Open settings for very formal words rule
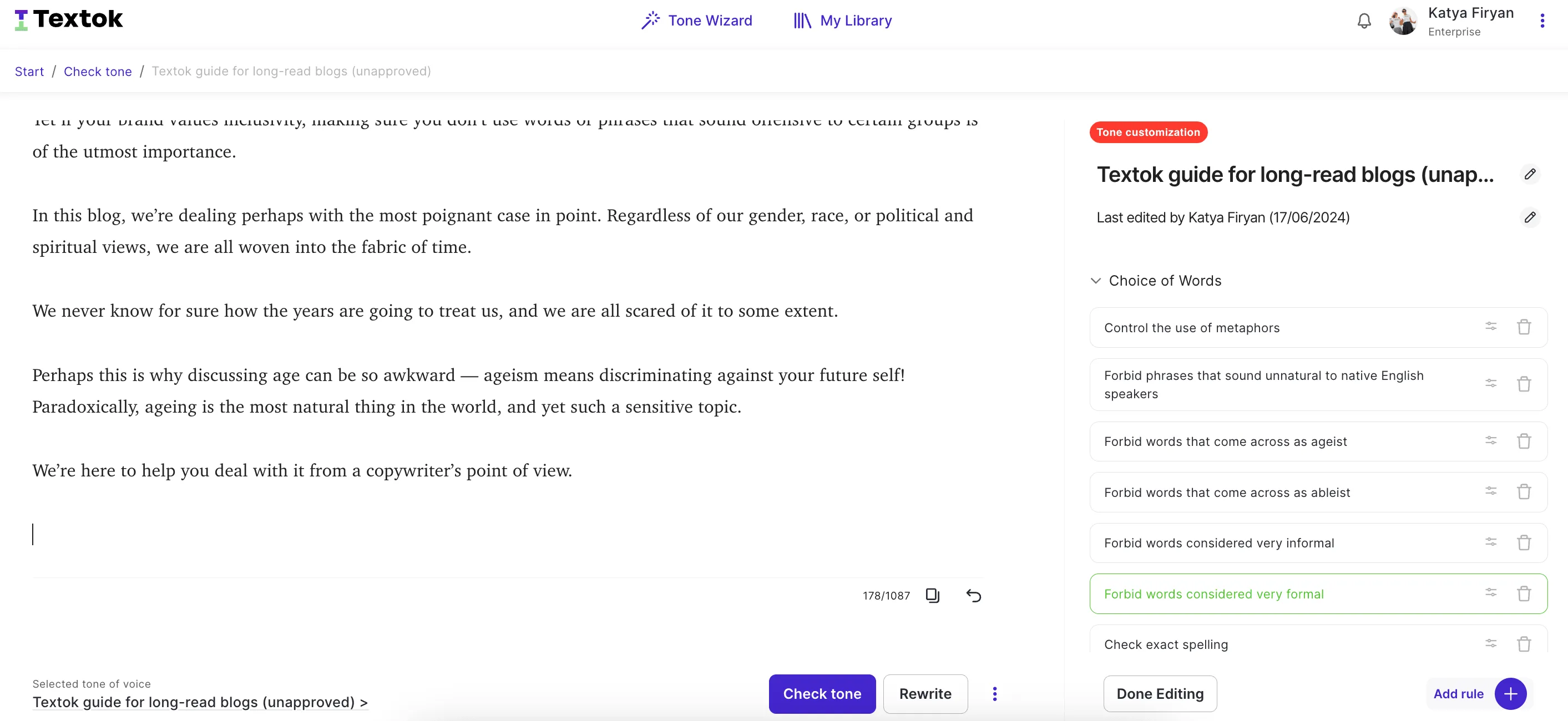This screenshot has width=1568, height=721. point(1491,593)
